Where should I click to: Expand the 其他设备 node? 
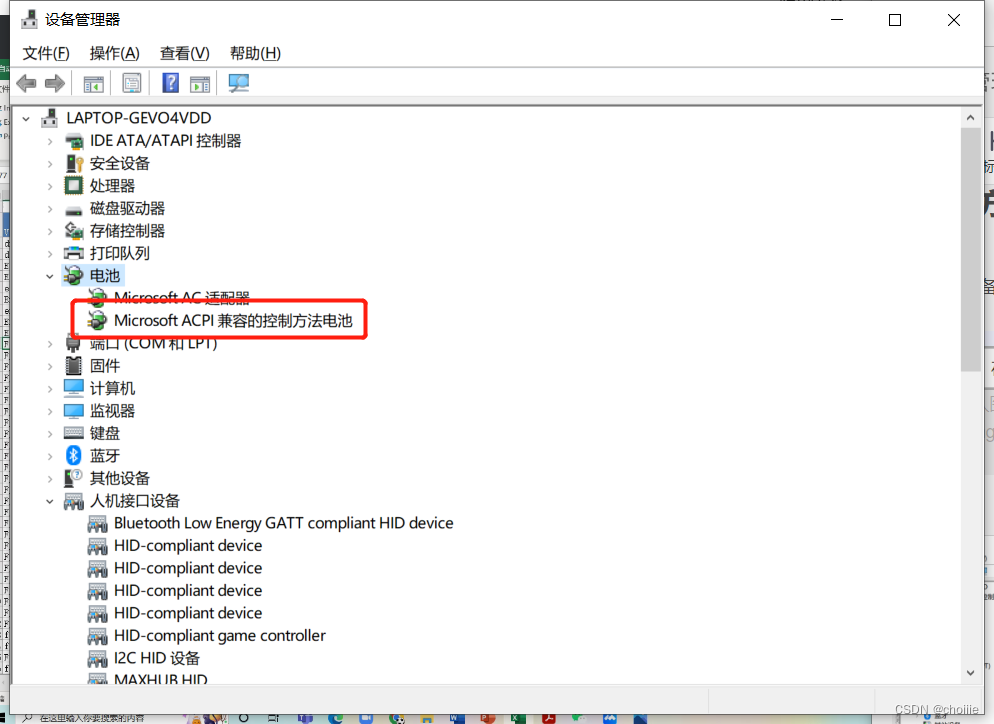[x=50, y=479]
